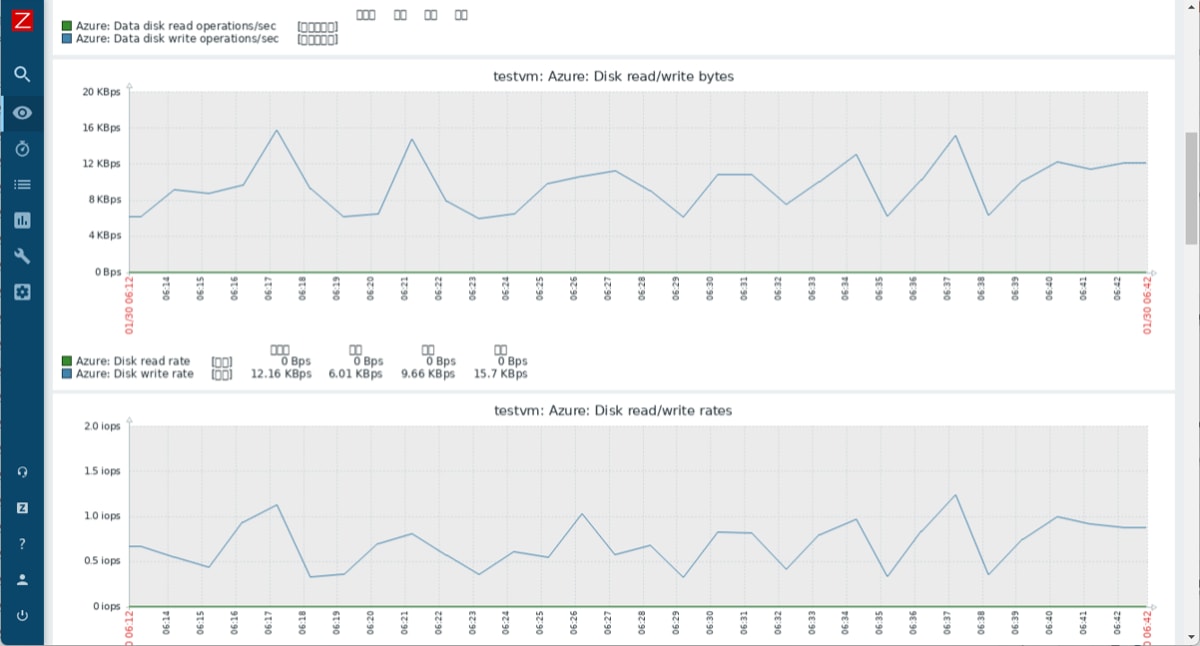The image size is (1200, 646).
Task: Click the '6.01 KBps' min value
Action: tap(355, 374)
